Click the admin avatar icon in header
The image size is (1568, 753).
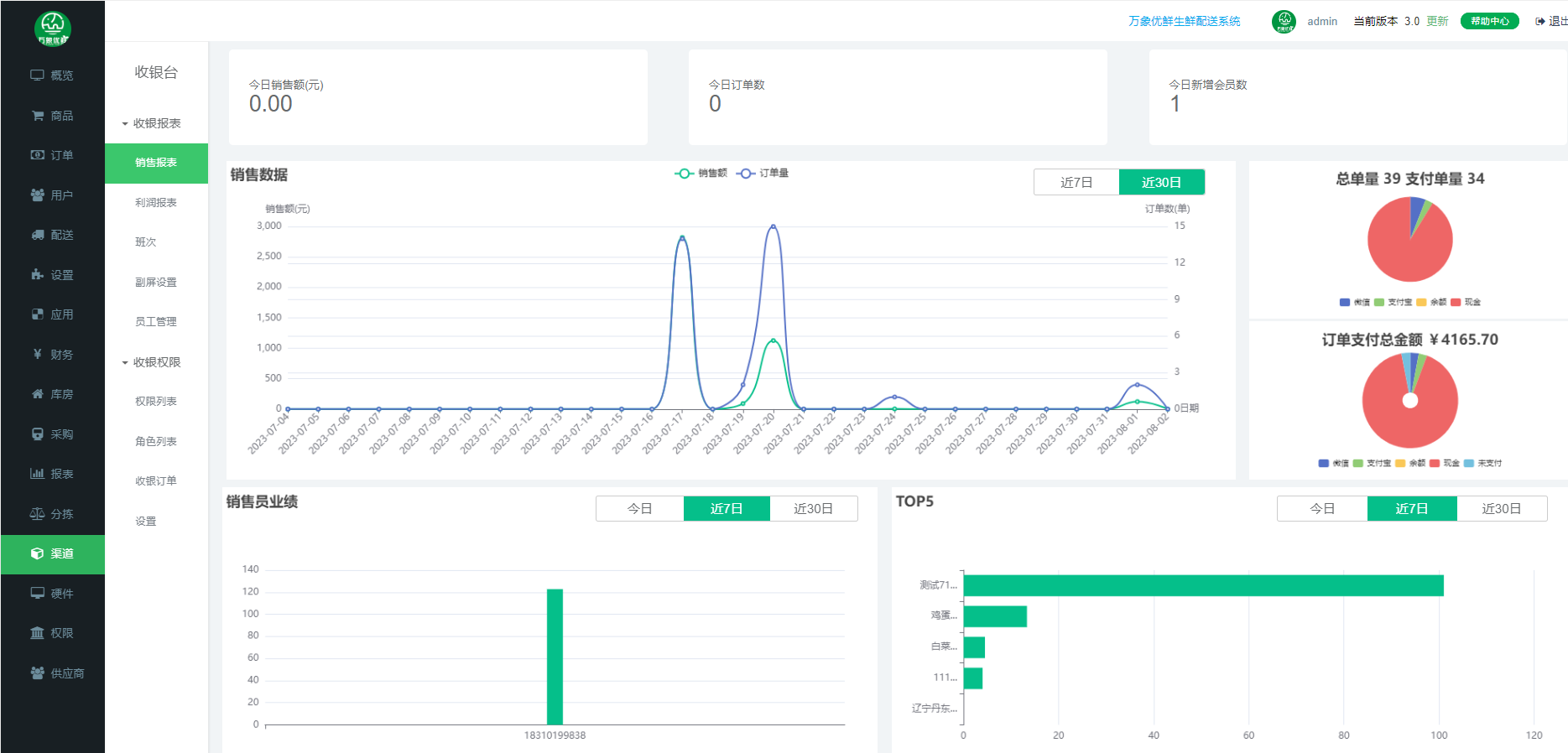(1284, 22)
